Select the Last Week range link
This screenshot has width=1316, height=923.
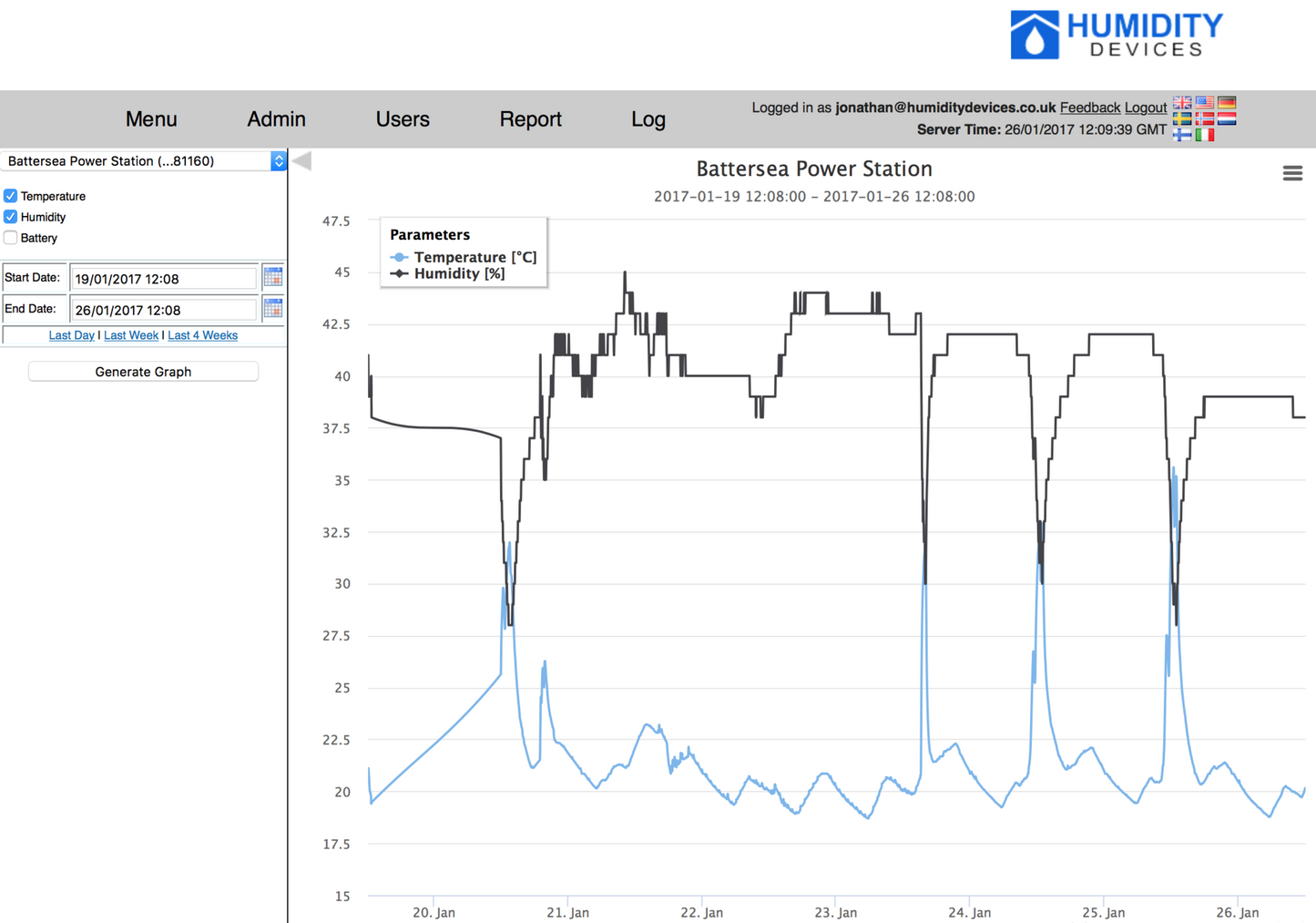tap(131, 335)
